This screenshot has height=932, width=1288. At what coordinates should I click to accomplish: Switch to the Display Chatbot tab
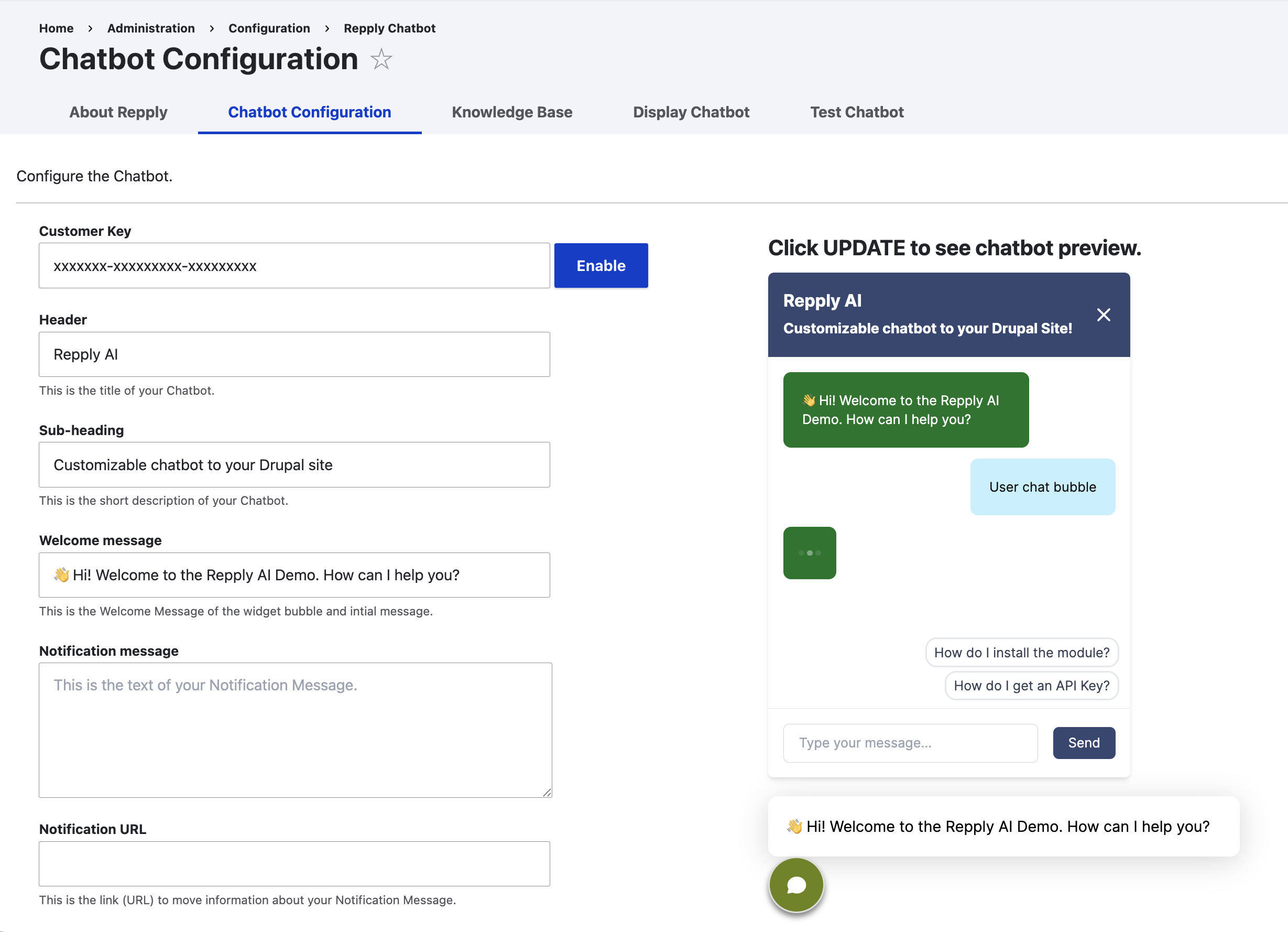coord(691,112)
